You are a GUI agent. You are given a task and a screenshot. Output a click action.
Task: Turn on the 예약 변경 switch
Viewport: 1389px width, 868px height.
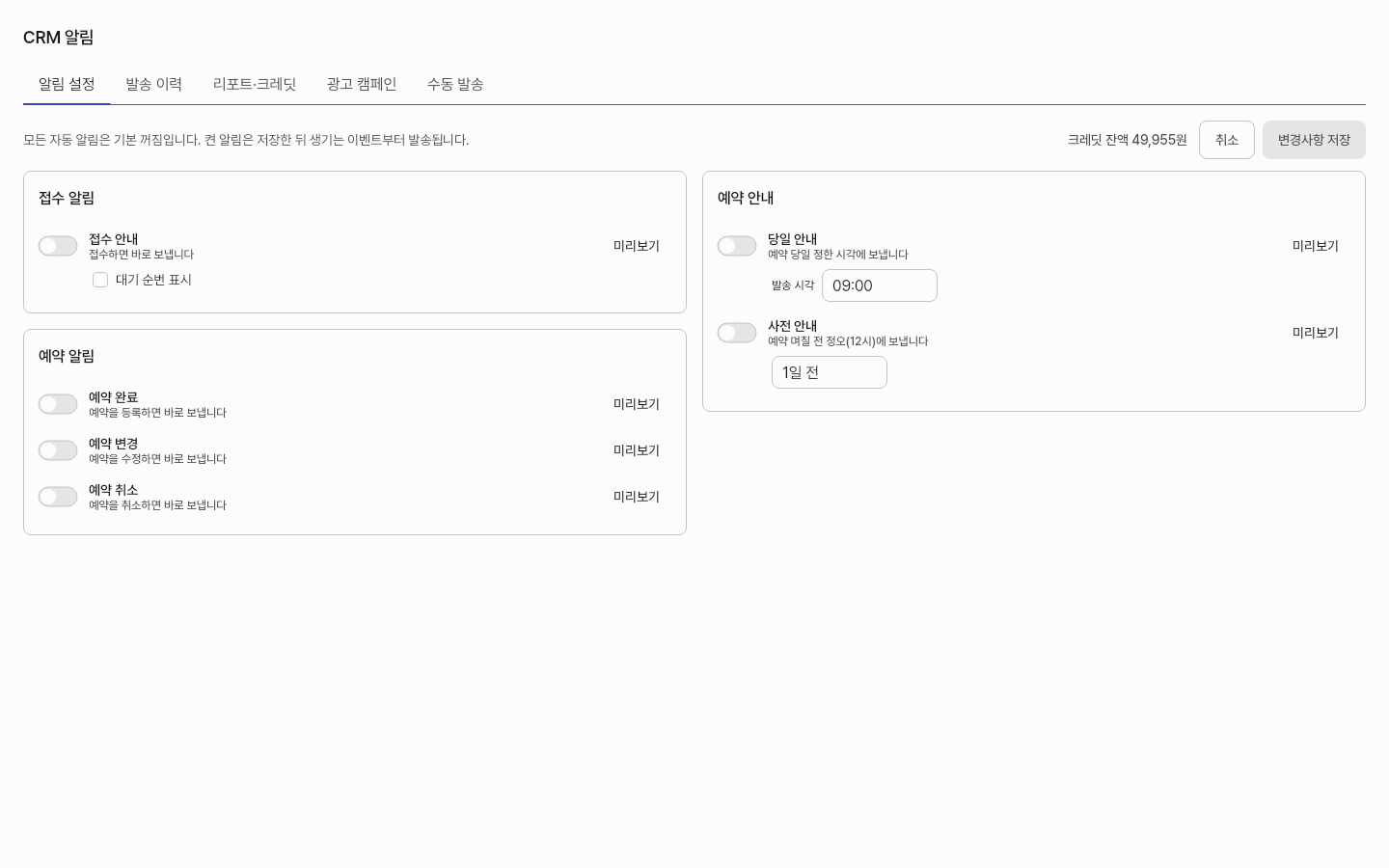(58, 450)
